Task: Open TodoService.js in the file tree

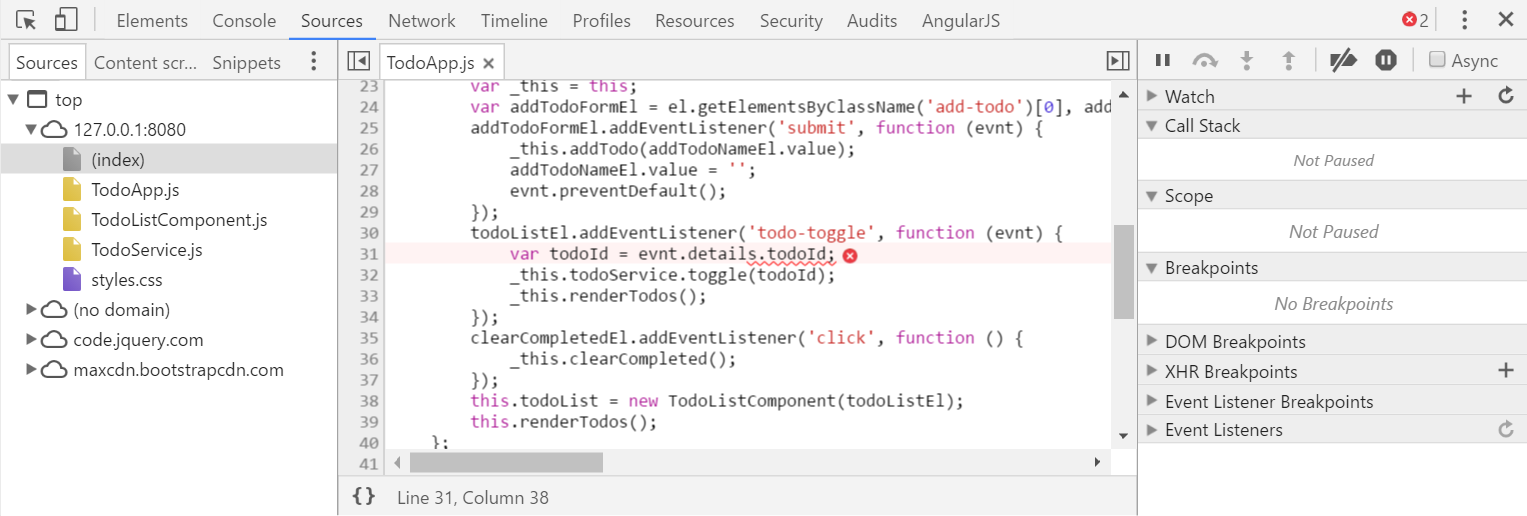Action: point(146,250)
